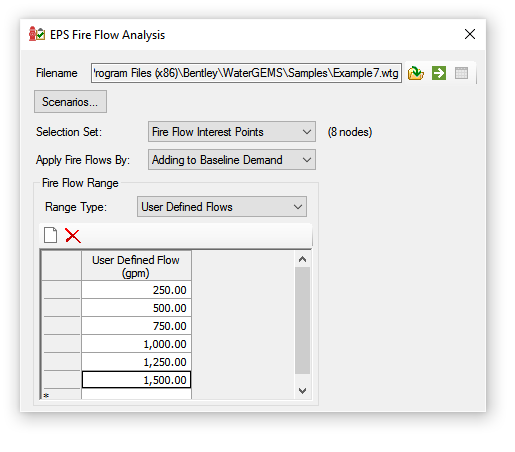
Task: Click the red X delete row icon
Action: (x=73, y=235)
